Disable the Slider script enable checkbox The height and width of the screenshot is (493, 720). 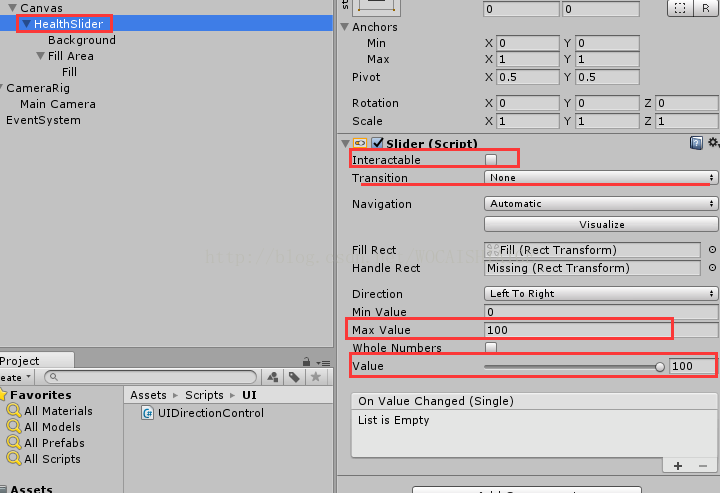(377, 143)
